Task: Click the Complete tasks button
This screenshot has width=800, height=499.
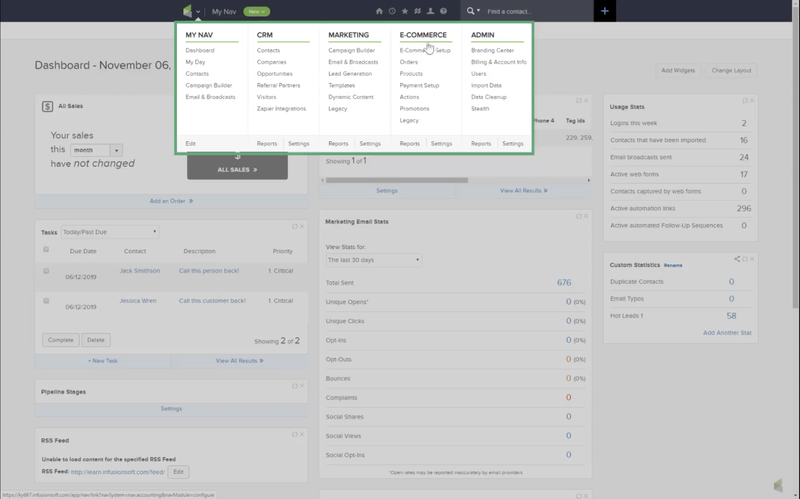Action: click(x=61, y=340)
